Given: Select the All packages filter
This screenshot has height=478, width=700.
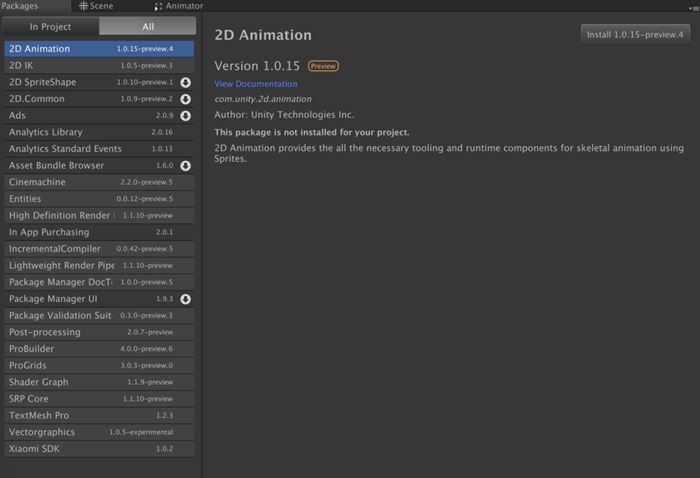Looking at the screenshot, I should 147,26.
